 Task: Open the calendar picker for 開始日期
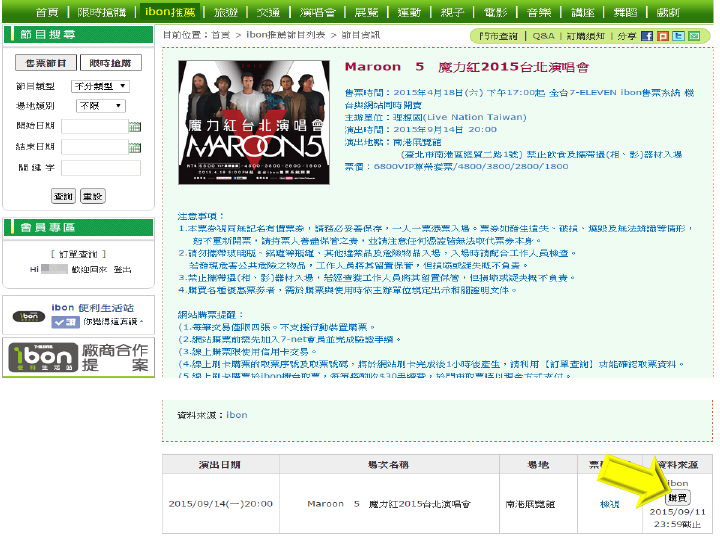coord(135,126)
